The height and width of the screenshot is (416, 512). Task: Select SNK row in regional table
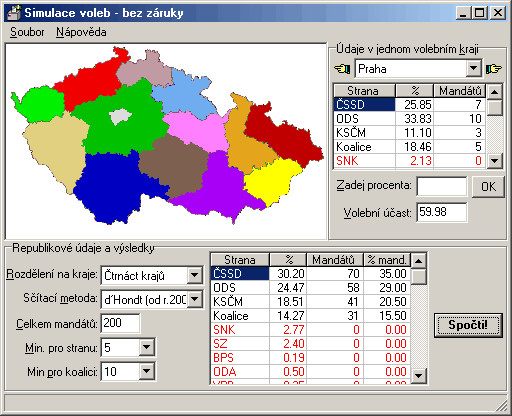[x=409, y=161]
